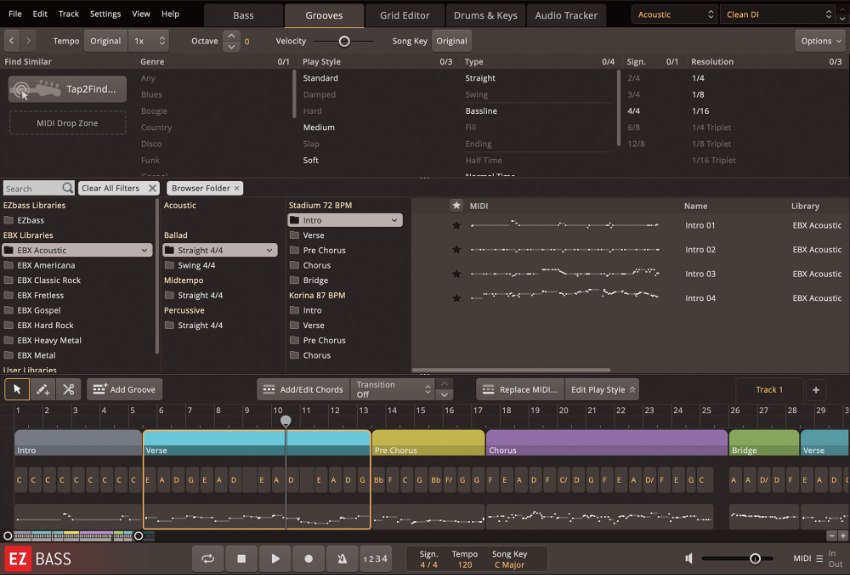Mute output with speaker icon
850x575 pixels.
click(x=689, y=558)
